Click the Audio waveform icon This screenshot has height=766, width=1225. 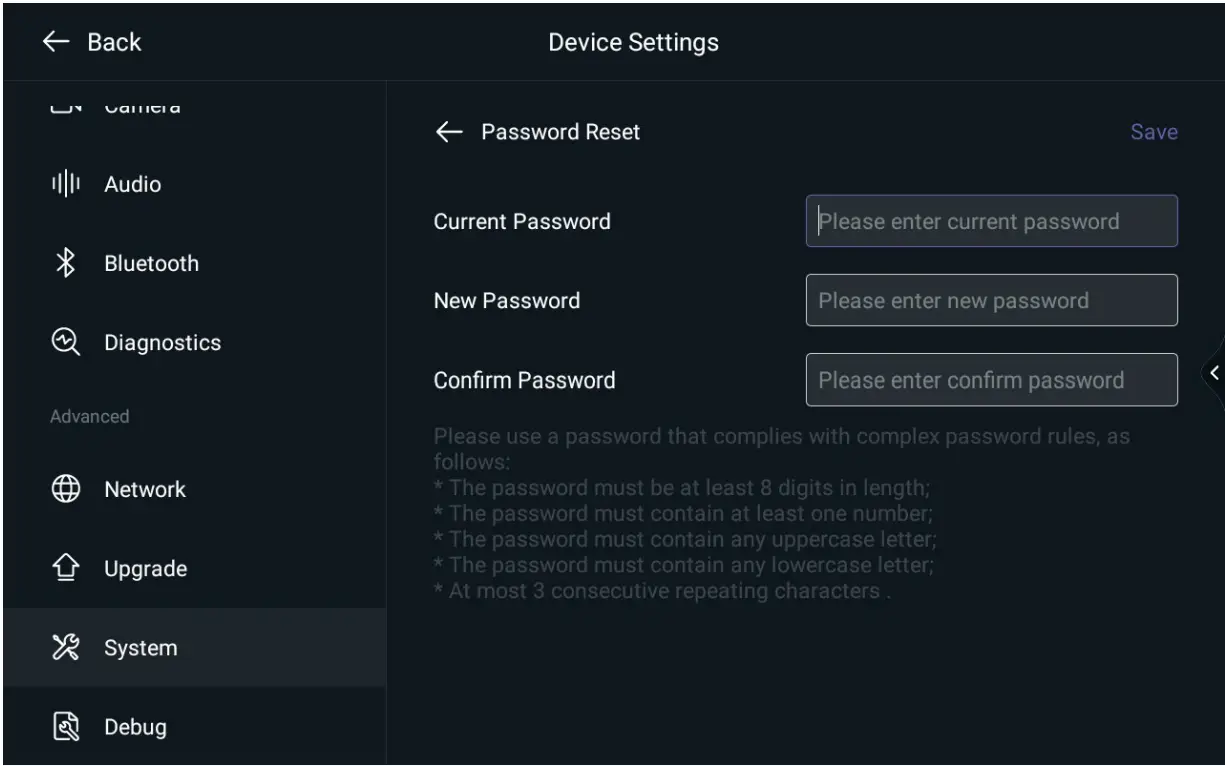66,185
